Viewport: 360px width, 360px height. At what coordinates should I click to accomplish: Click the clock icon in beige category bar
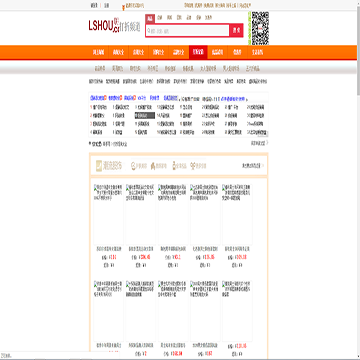point(134,166)
